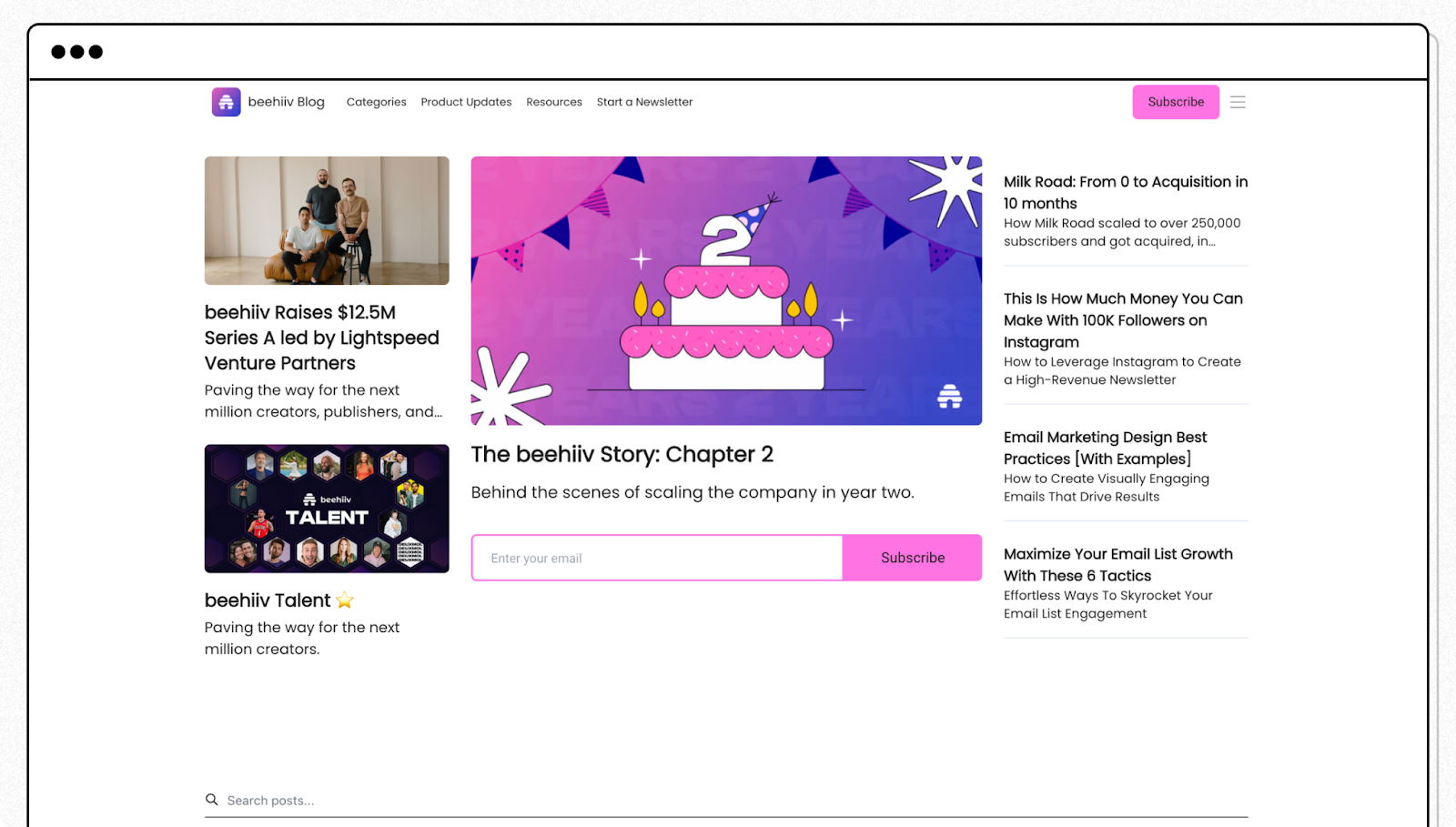The image size is (1456, 827).
Task: Click 'Effortless Ways To Skyrocket Your' description
Action: click(1108, 604)
